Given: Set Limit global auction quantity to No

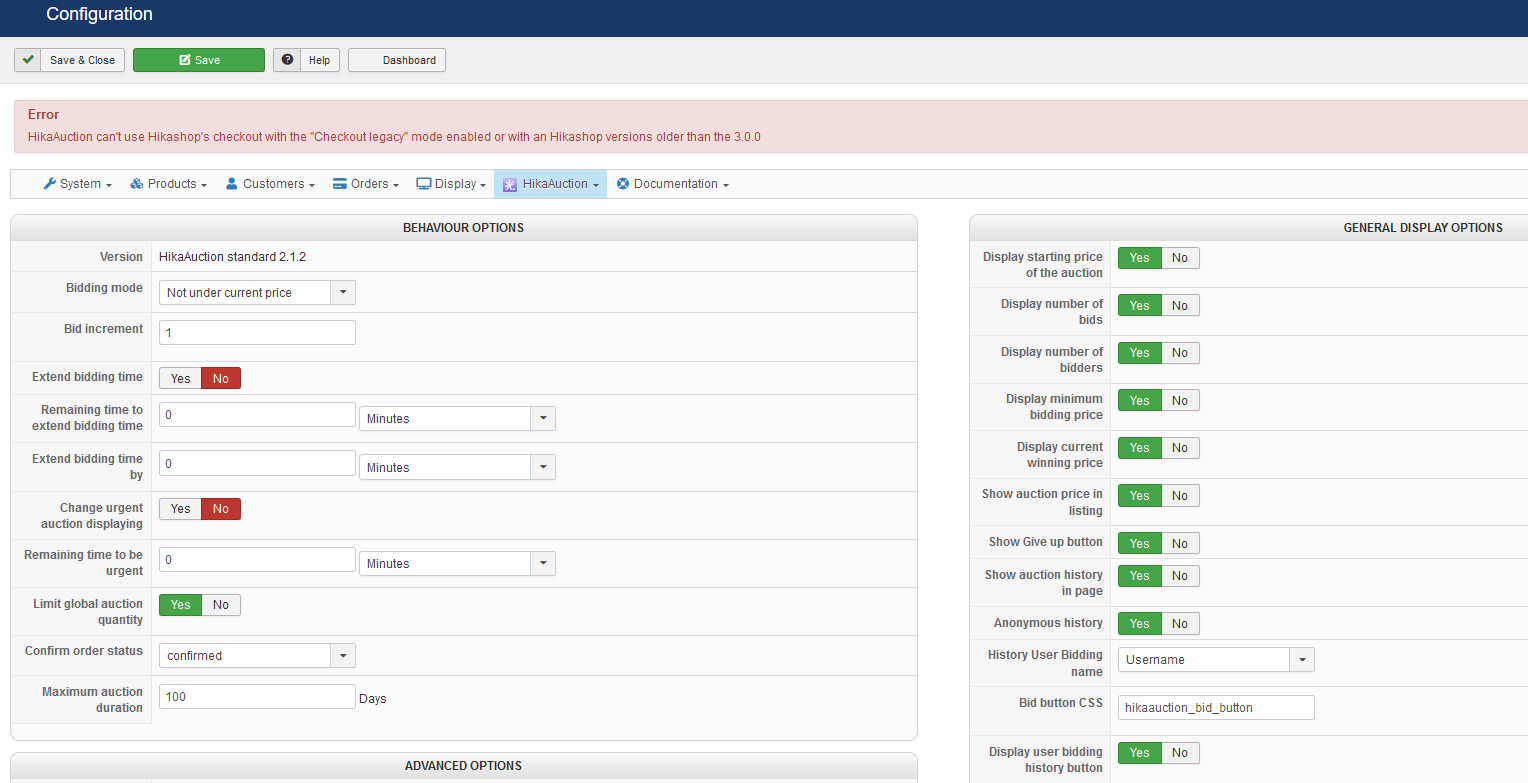Looking at the screenshot, I should pyautogui.click(x=221, y=605).
